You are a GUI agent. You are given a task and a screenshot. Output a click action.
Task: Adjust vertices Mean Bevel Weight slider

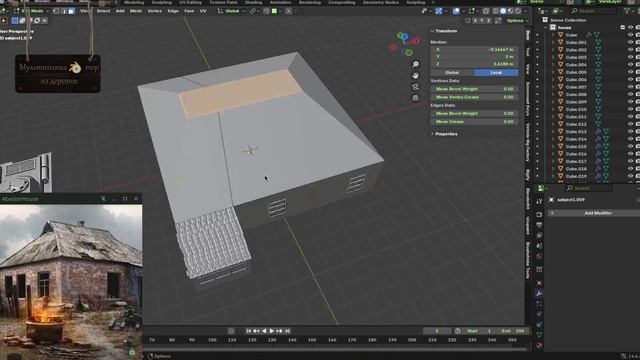coord(475,89)
